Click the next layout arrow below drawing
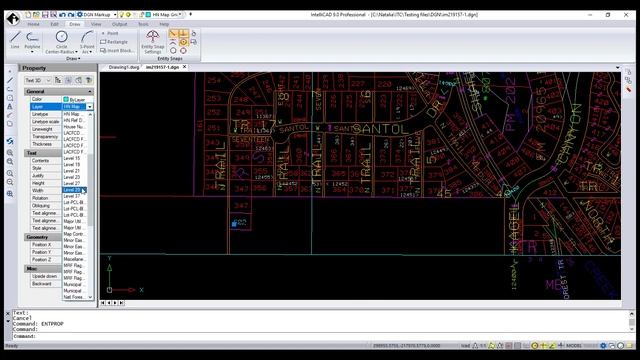 [115, 303]
